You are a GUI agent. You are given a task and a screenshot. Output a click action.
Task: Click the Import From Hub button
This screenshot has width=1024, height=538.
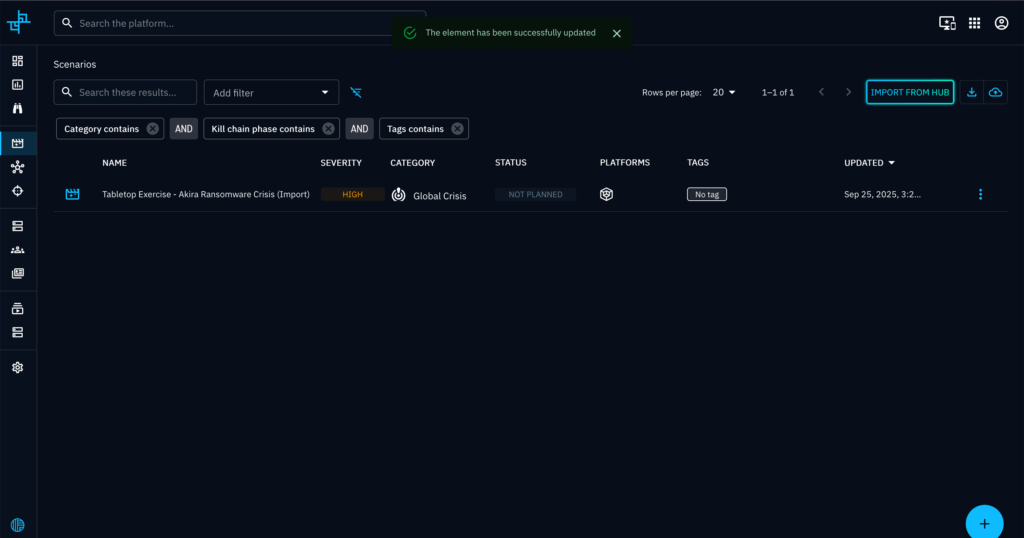(x=909, y=92)
